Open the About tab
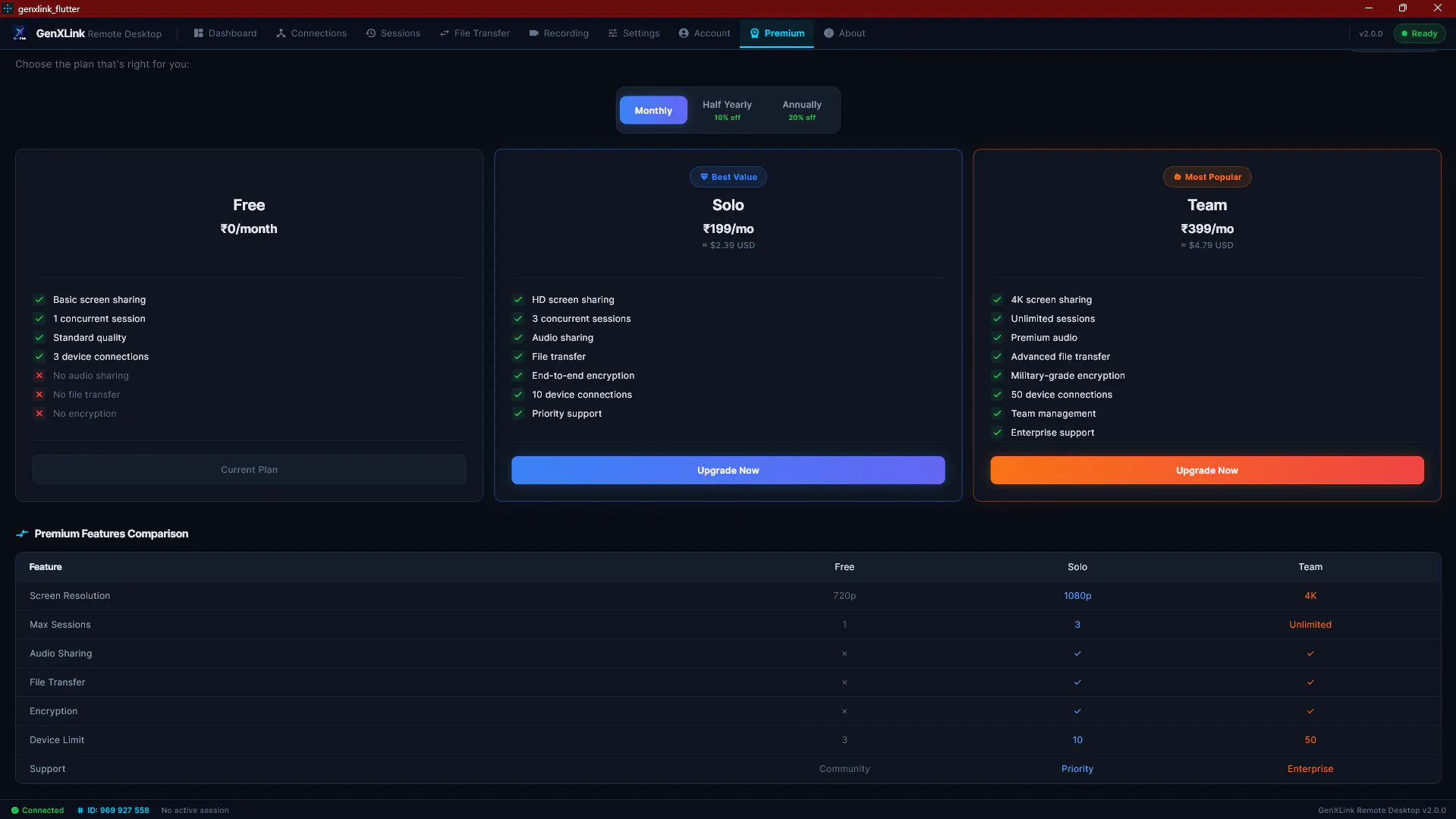1456x819 pixels. coord(844,33)
